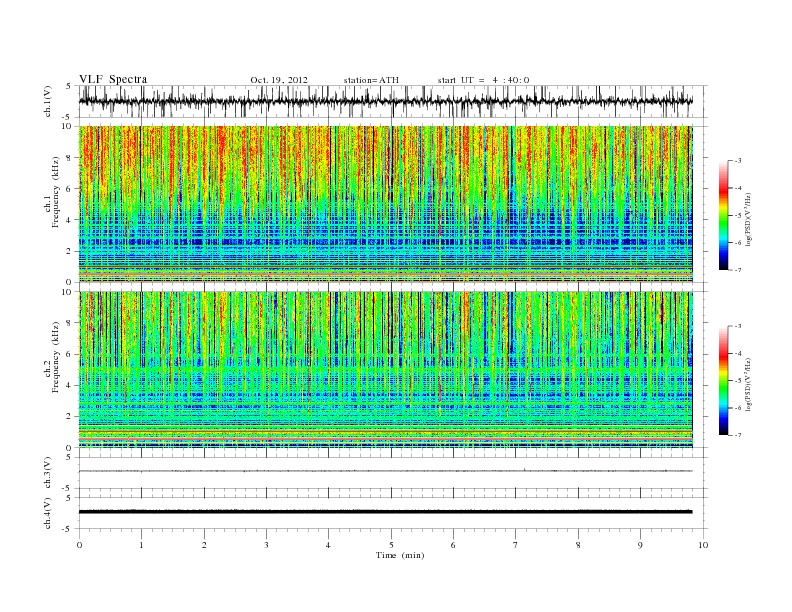
Task: Click time axis tick label "1"
Action: 141,545
